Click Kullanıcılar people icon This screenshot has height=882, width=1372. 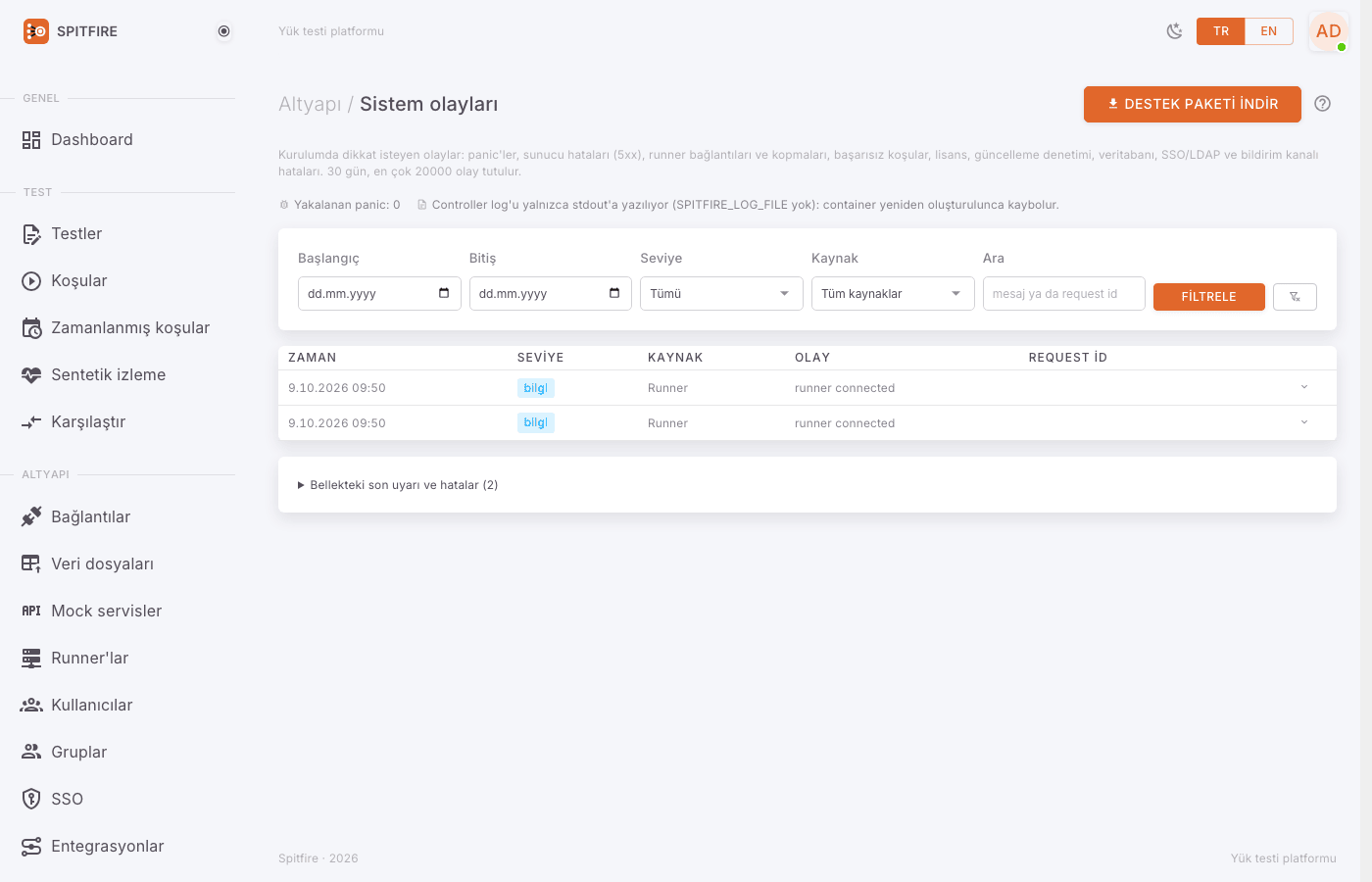tap(31, 705)
